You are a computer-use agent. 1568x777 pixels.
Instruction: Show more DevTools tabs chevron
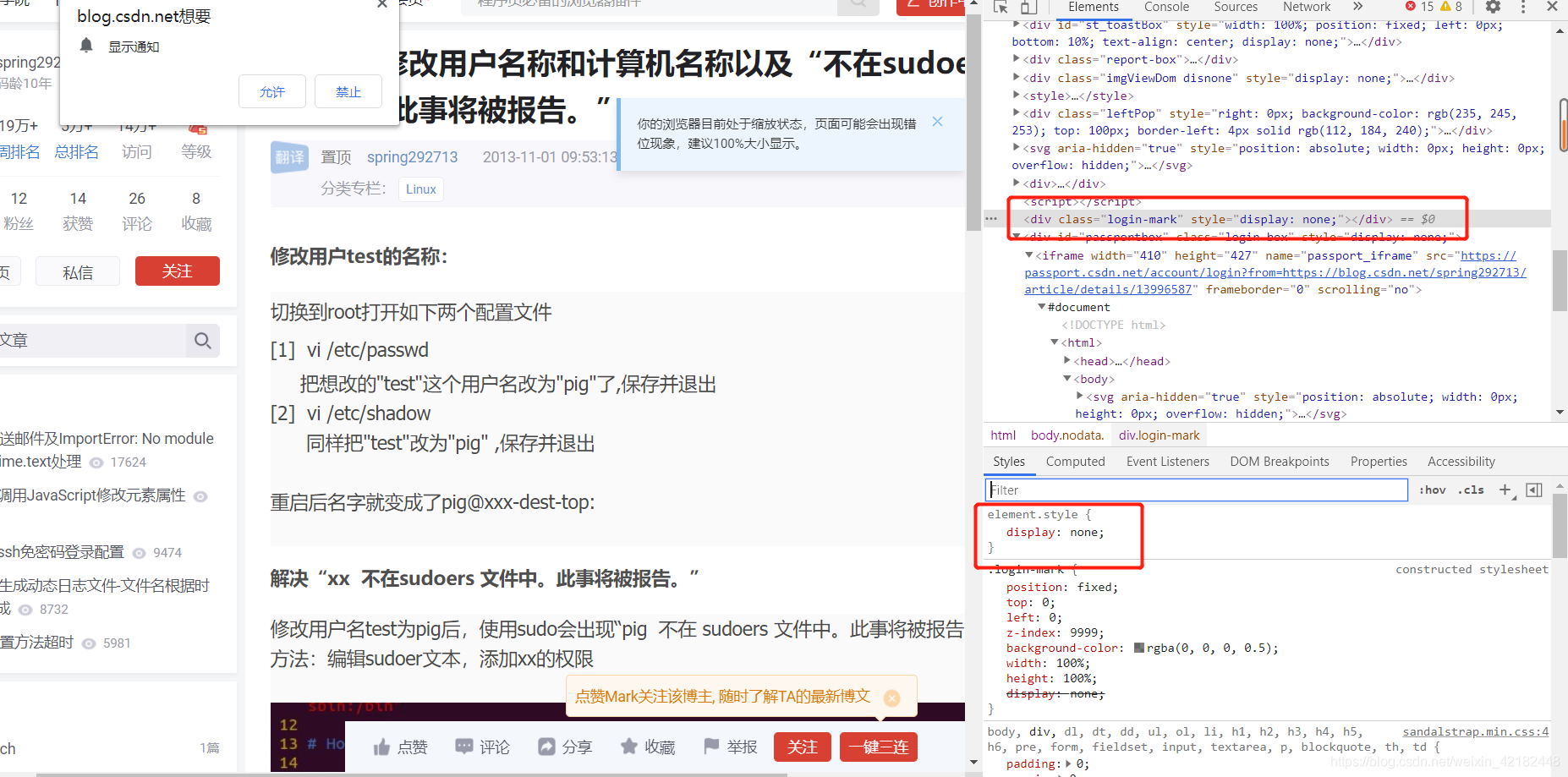(1357, 7)
